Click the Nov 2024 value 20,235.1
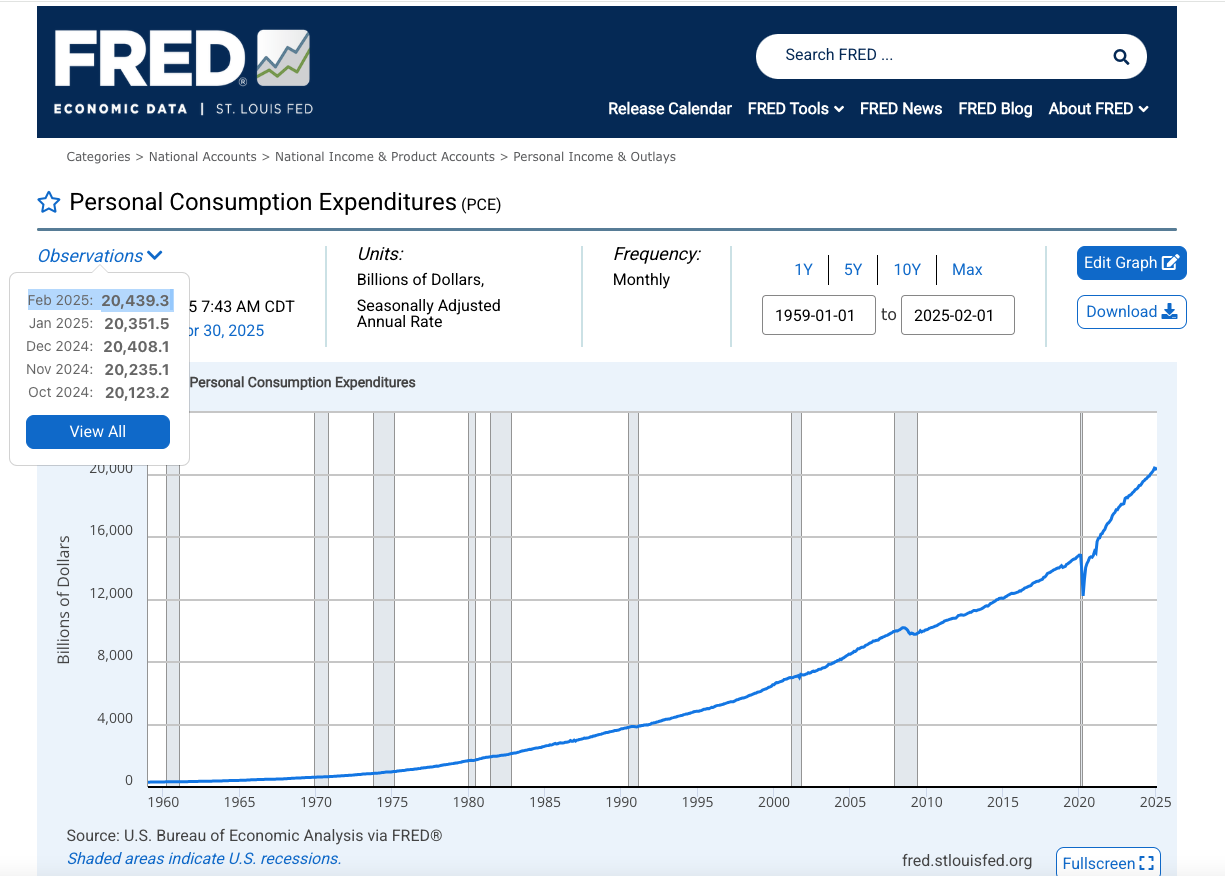1225x876 pixels. point(136,370)
